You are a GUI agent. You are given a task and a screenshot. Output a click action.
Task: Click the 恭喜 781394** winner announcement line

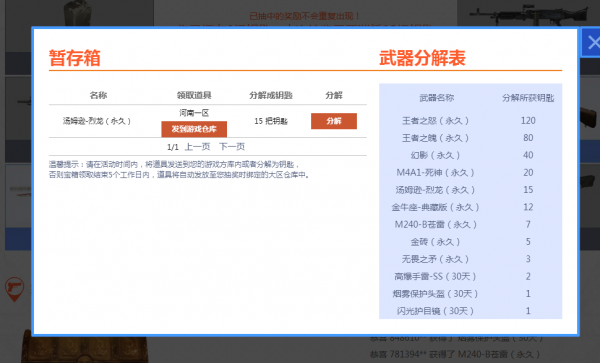pos(455,354)
